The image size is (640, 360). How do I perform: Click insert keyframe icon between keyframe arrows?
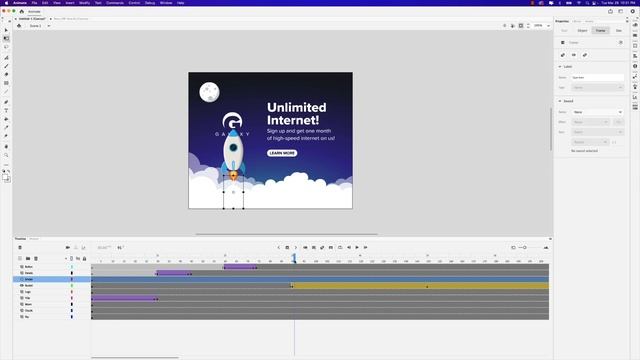tap(287, 247)
